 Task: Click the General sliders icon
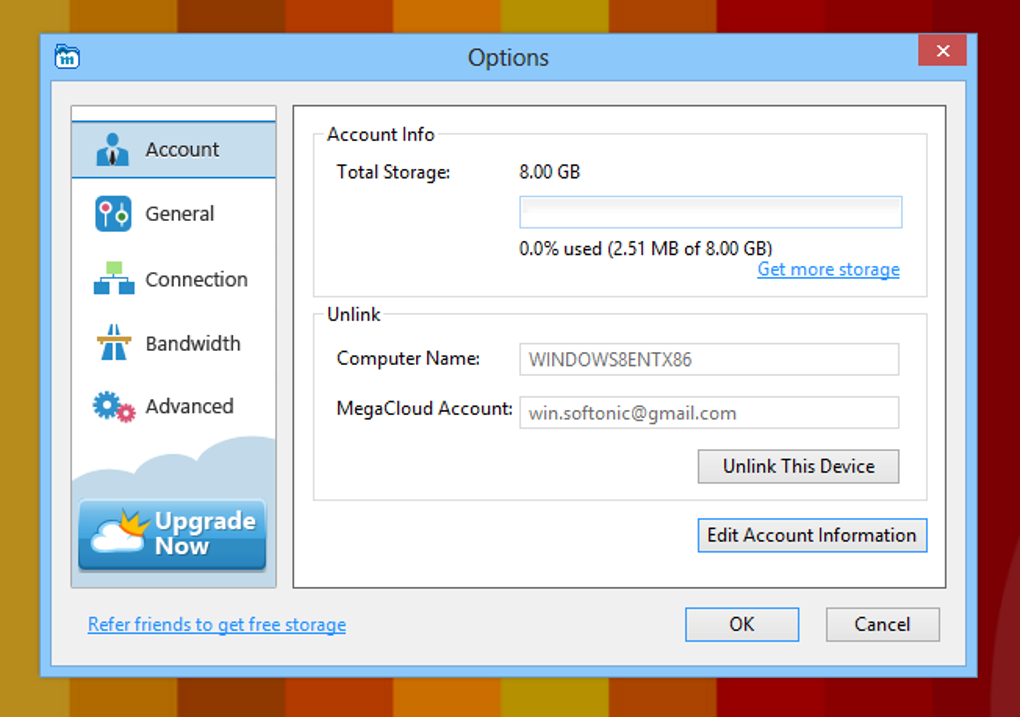click(113, 214)
